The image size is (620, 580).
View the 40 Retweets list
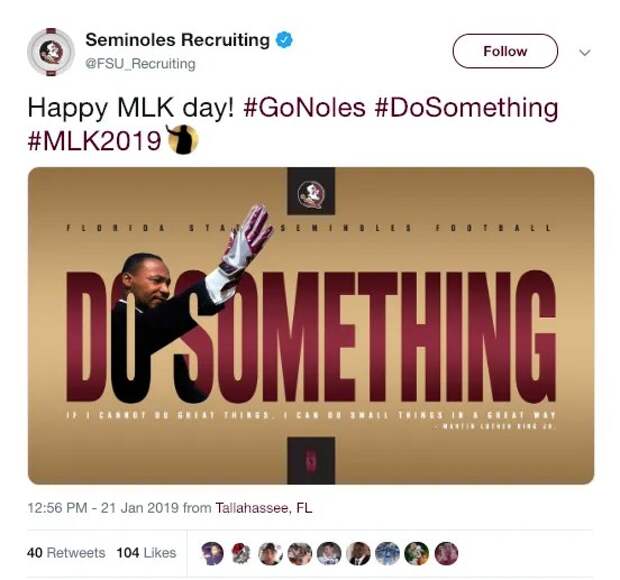[x=66, y=552]
